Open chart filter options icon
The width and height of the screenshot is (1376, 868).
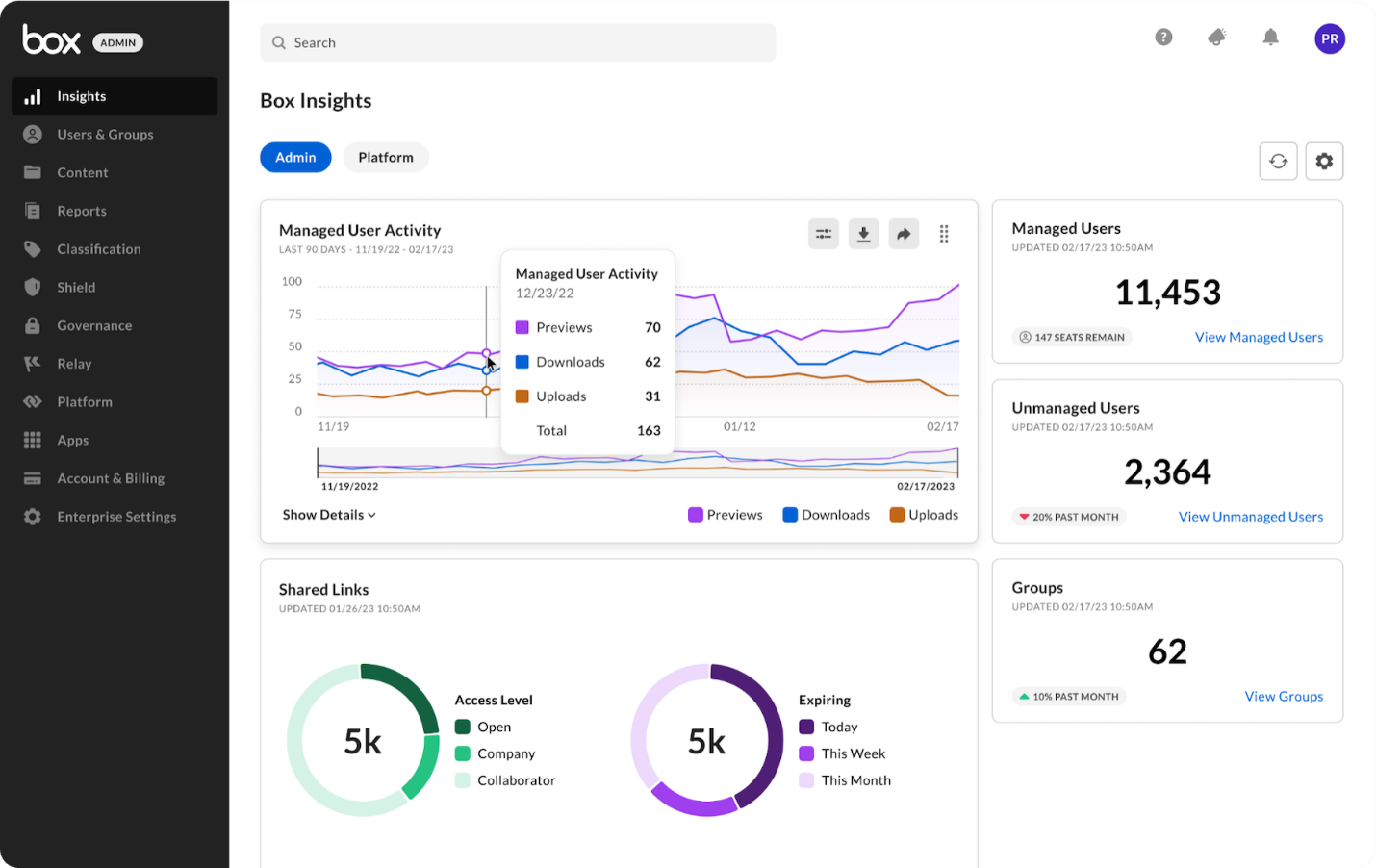coord(824,234)
